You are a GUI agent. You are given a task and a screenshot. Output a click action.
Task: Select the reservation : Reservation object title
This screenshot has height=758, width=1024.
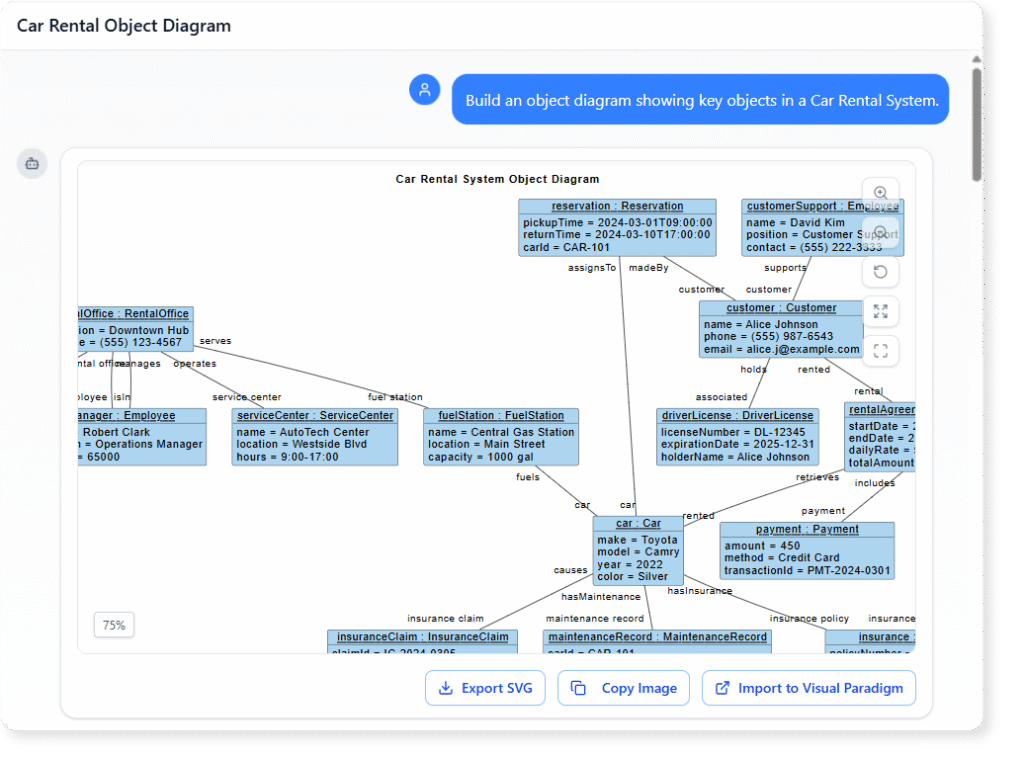click(x=617, y=206)
